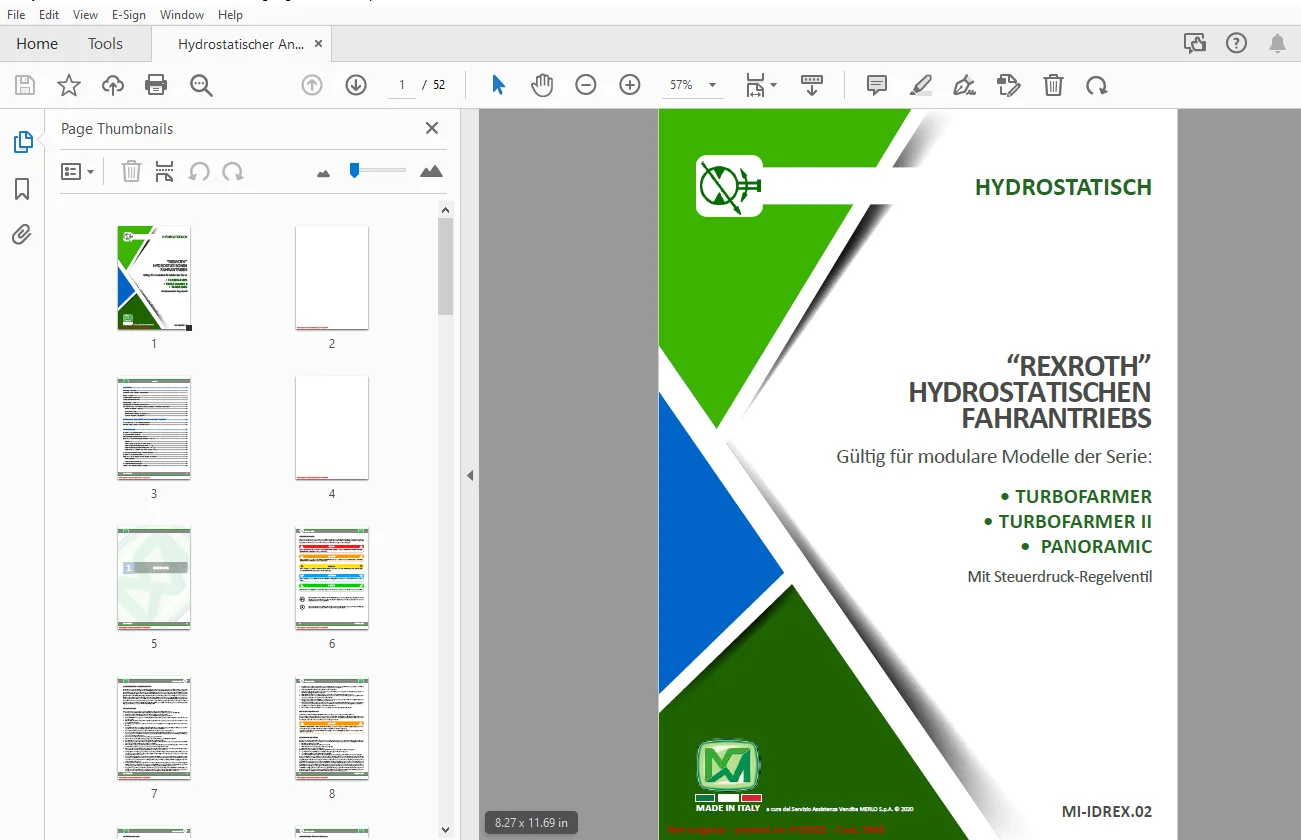Image resolution: width=1301 pixels, height=840 pixels.
Task: Select page 8 thumbnail
Action: pyautogui.click(x=332, y=728)
